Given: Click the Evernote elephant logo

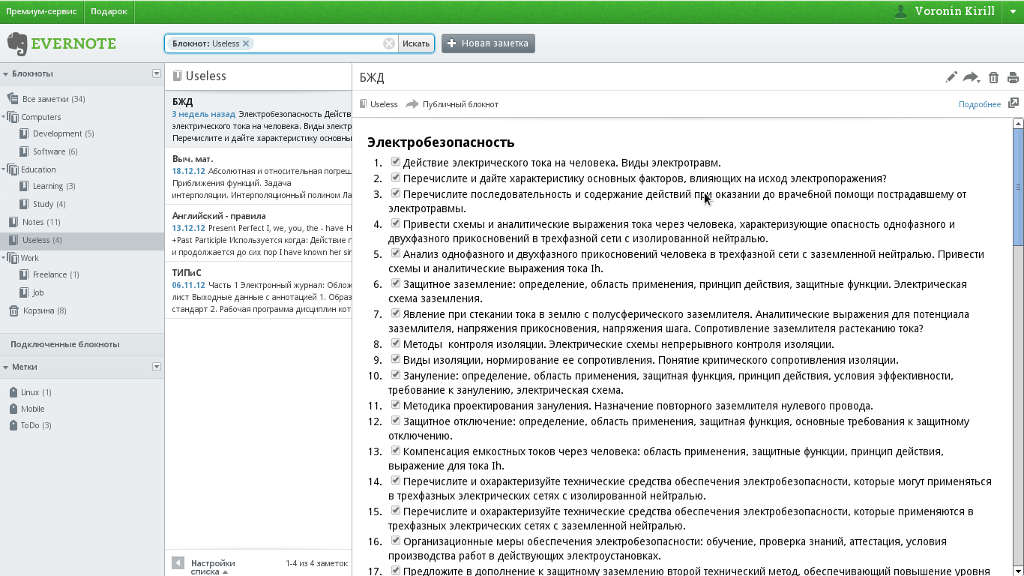Looking at the screenshot, I should 17,44.
